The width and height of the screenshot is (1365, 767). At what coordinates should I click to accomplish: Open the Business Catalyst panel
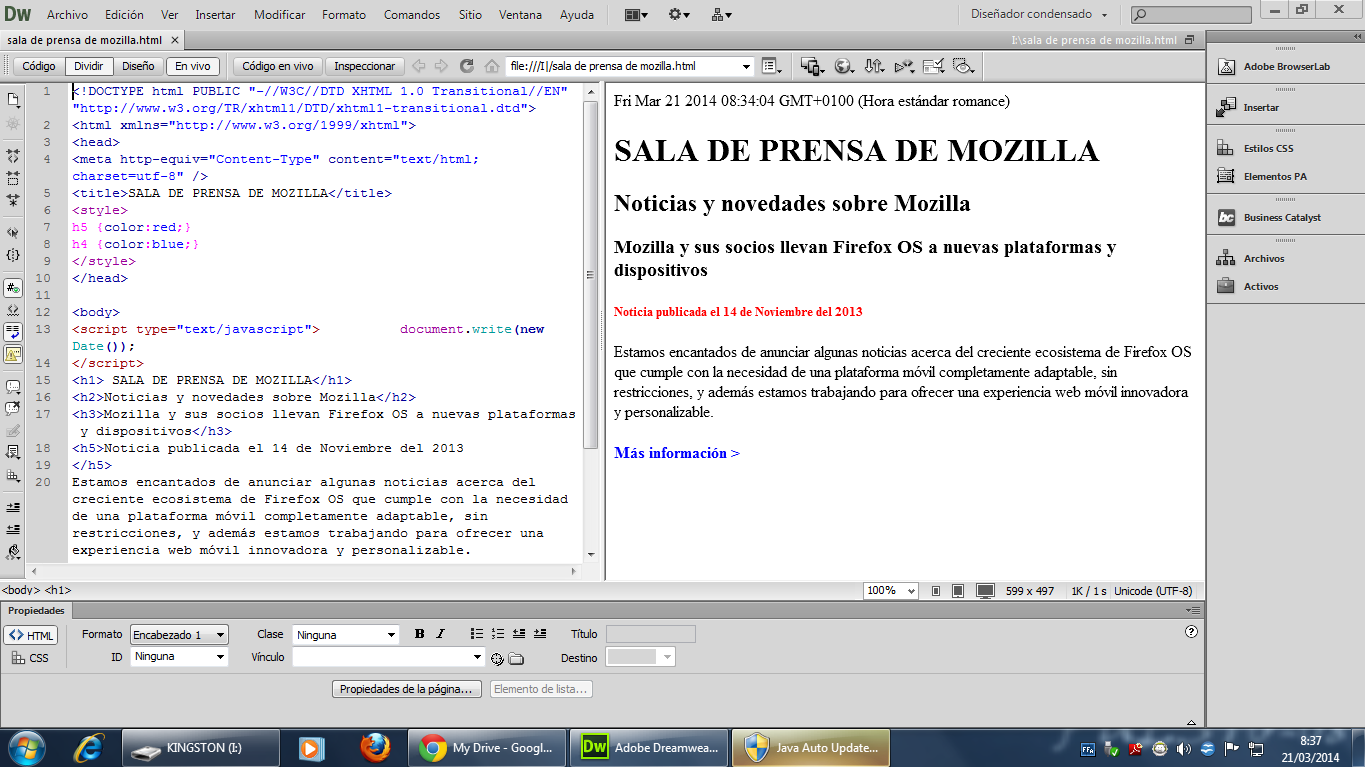tap(1284, 217)
